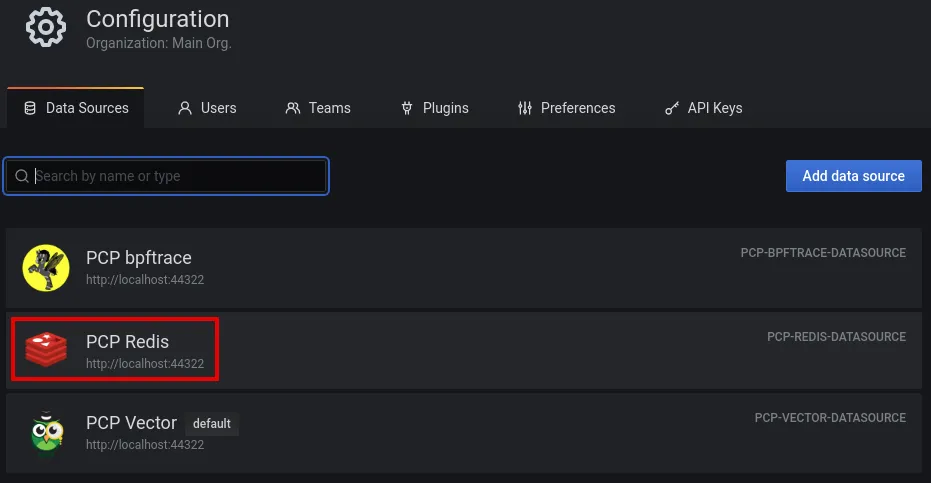Click the PCP bpftrace pony logo

(x=46, y=268)
